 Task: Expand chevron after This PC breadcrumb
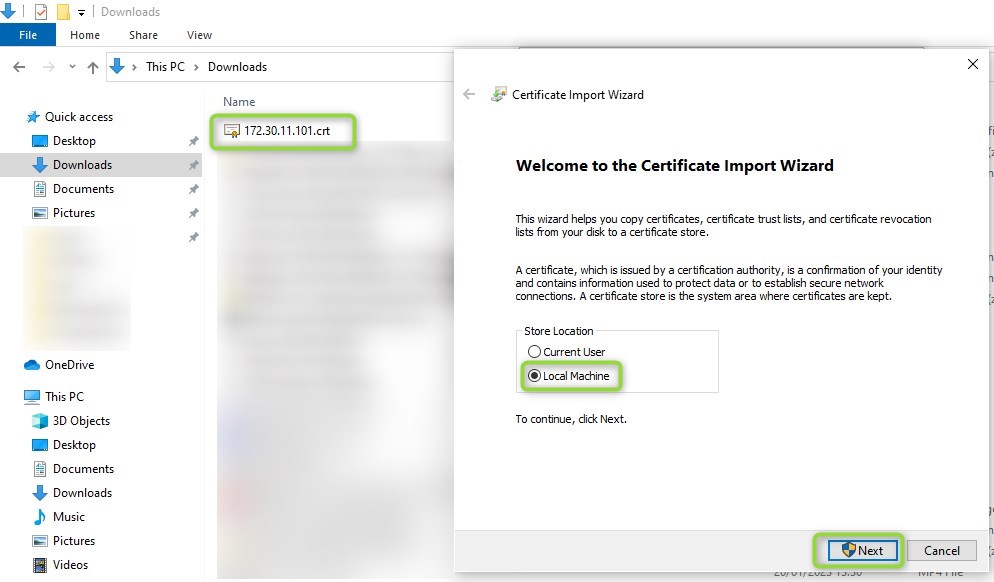pos(197,67)
